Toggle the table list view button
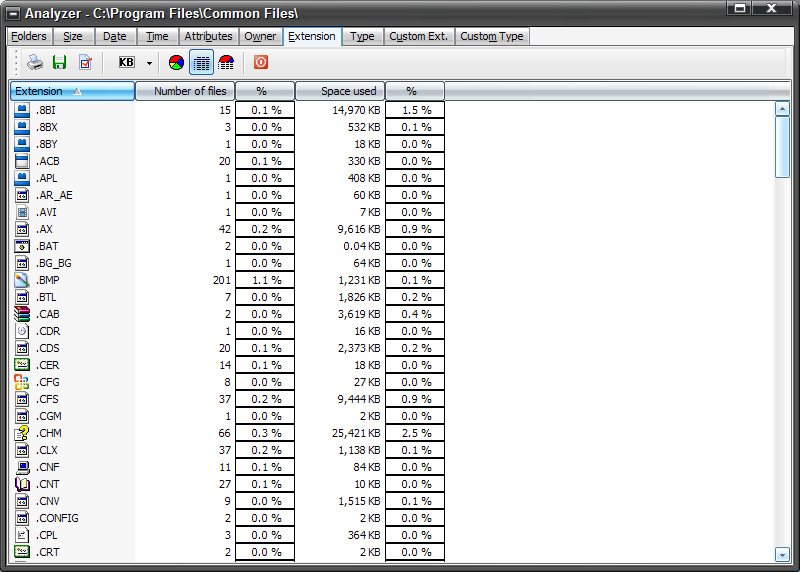Image resolution: width=800 pixels, height=572 pixels. pyautogui.click(x=201, y=62)
